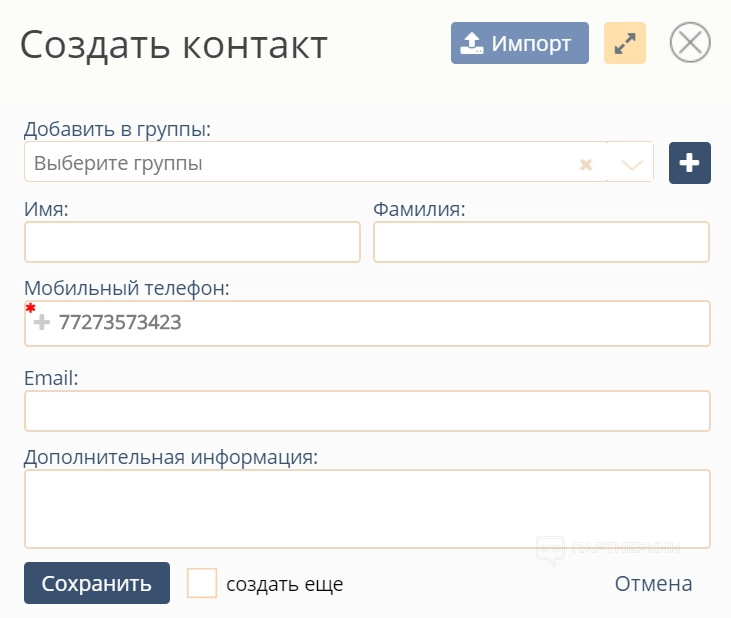Click the Дополнительная информация text area

click(x=367, y=509)
